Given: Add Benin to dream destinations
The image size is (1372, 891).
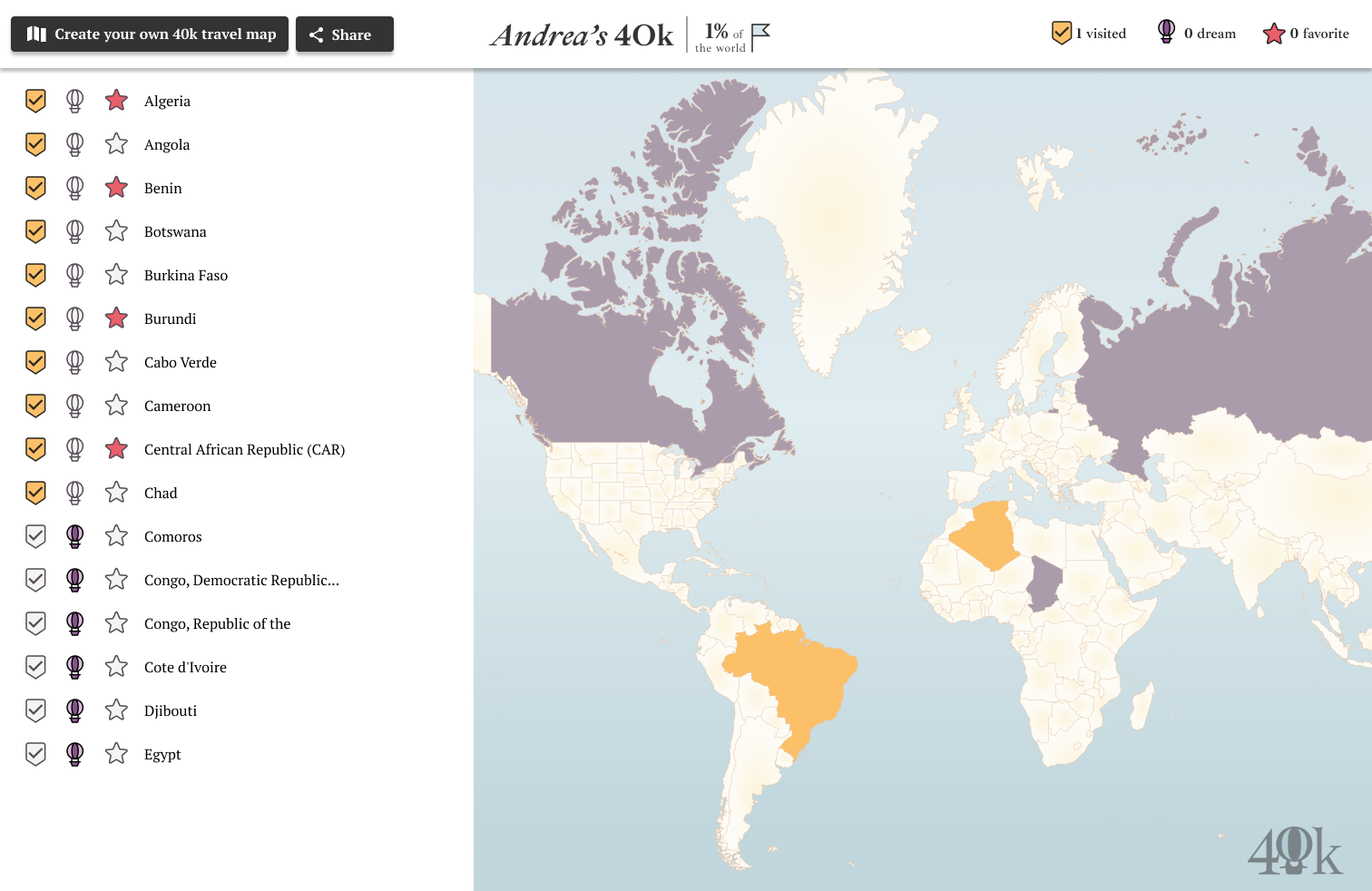Looking at the screenshot, I should coord(75,188).
